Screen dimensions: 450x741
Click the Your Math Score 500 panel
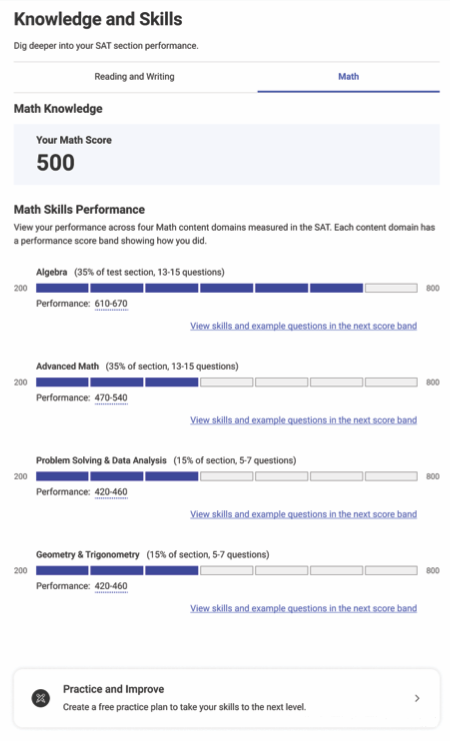click(x=226, y=155)
